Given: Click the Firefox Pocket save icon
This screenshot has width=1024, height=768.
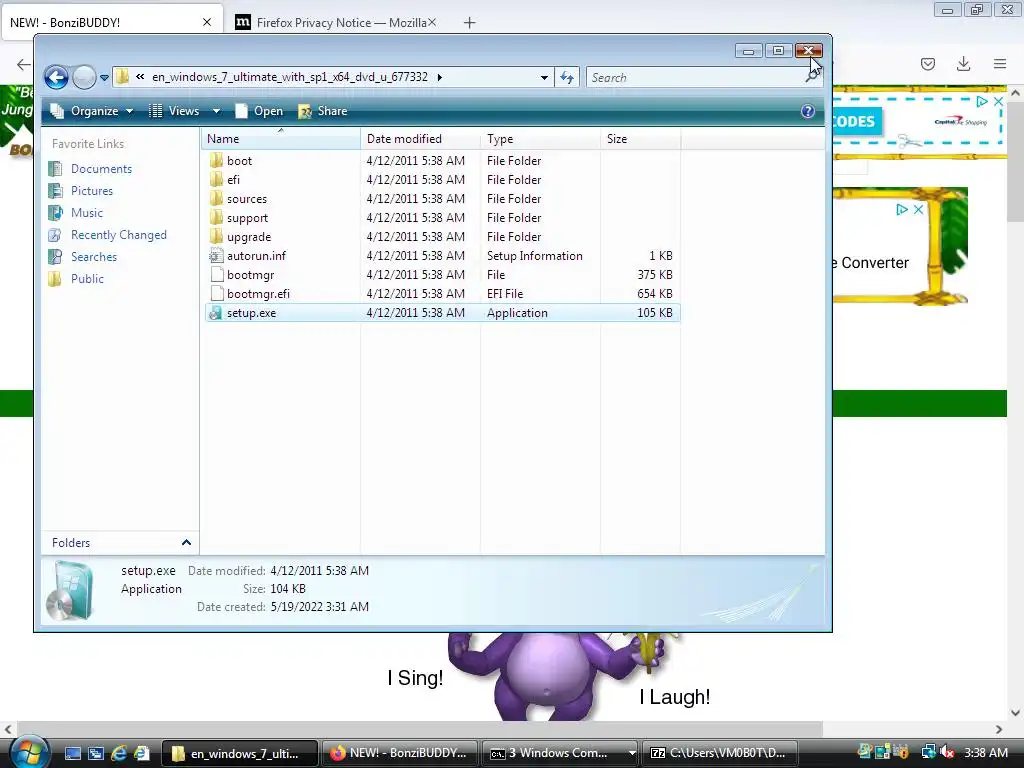Looking at the screenshot, I should click(927, 64).
